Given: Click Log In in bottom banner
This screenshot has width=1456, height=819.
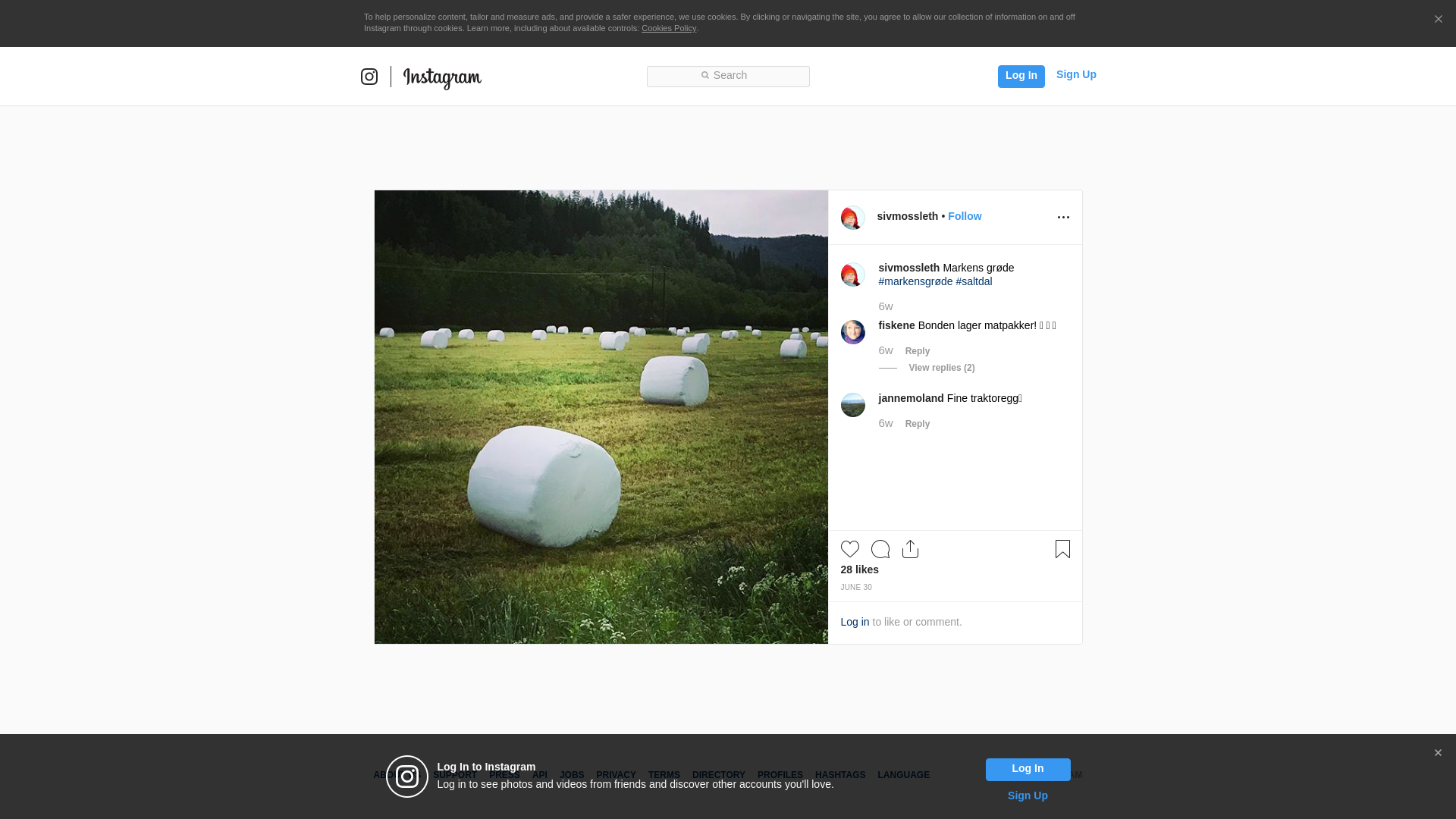Looking at the screenshot, I should click(1028, 770).
